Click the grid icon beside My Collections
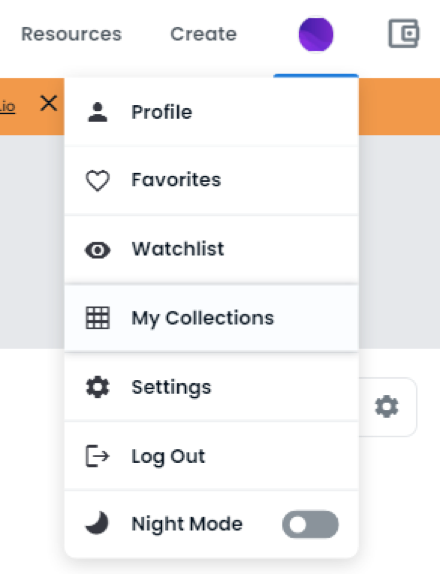The image size is (440, 574). [x=98, y=318]
